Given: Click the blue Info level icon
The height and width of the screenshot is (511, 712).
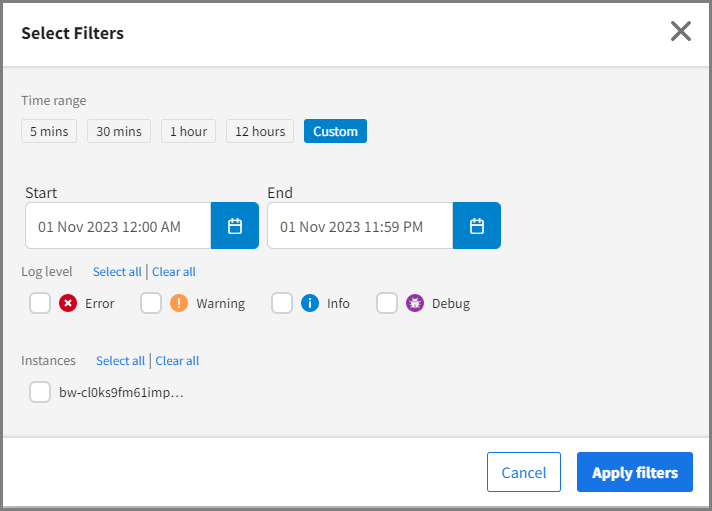Looking at the screenshot, I should (310, 303).
